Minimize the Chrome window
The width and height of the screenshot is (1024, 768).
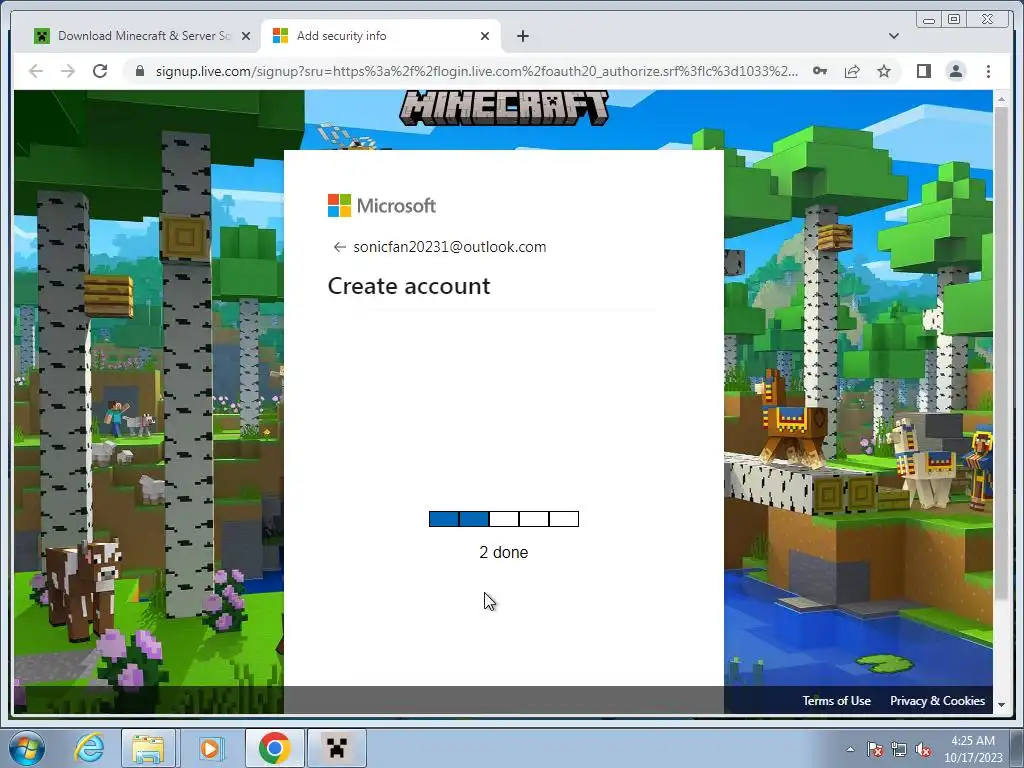(929, 20)
